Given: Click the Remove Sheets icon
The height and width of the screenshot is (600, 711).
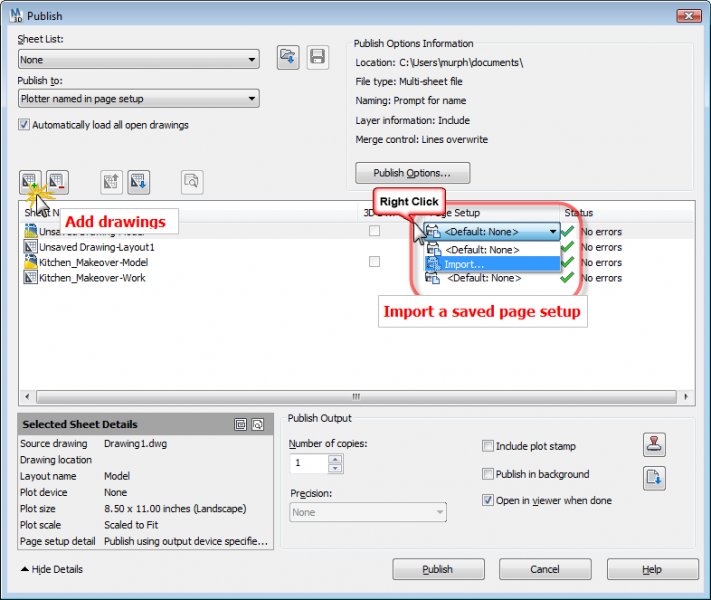Looking at the screenshot, I should [57, 182].
